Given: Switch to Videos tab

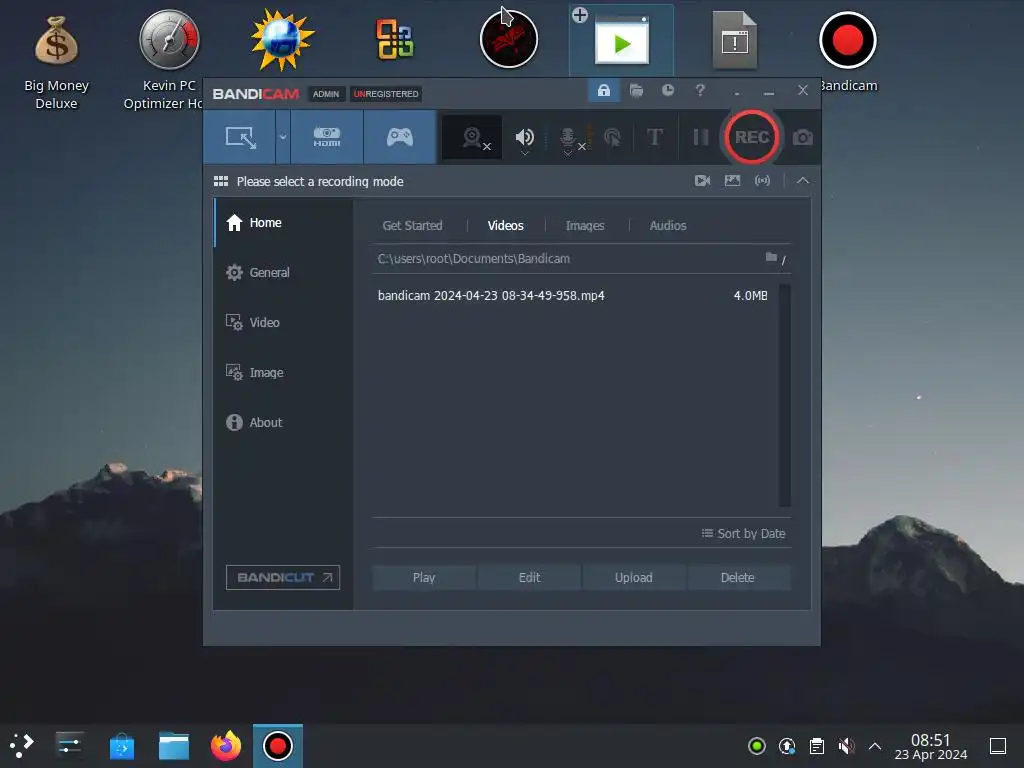Looking at the screenshot, I should point(505,225).
